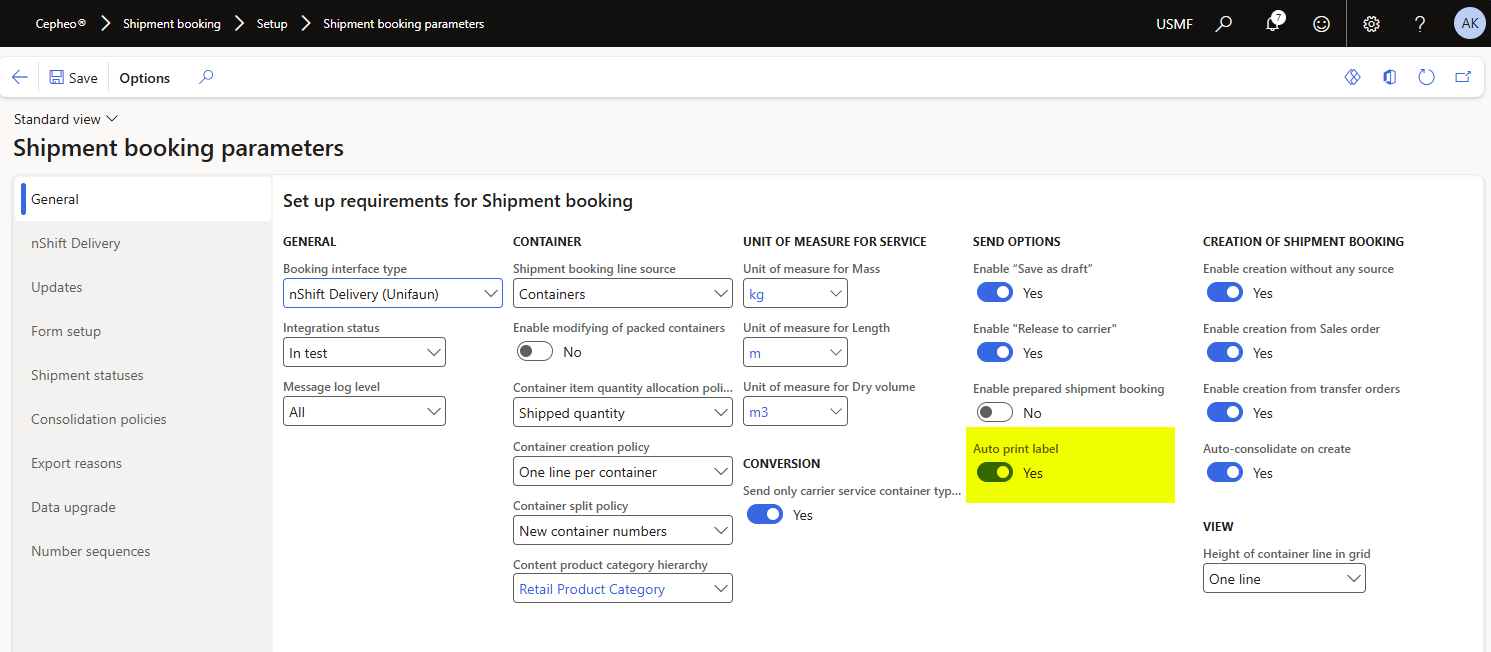Click the Open in Office icon

tap(1390, 77)
